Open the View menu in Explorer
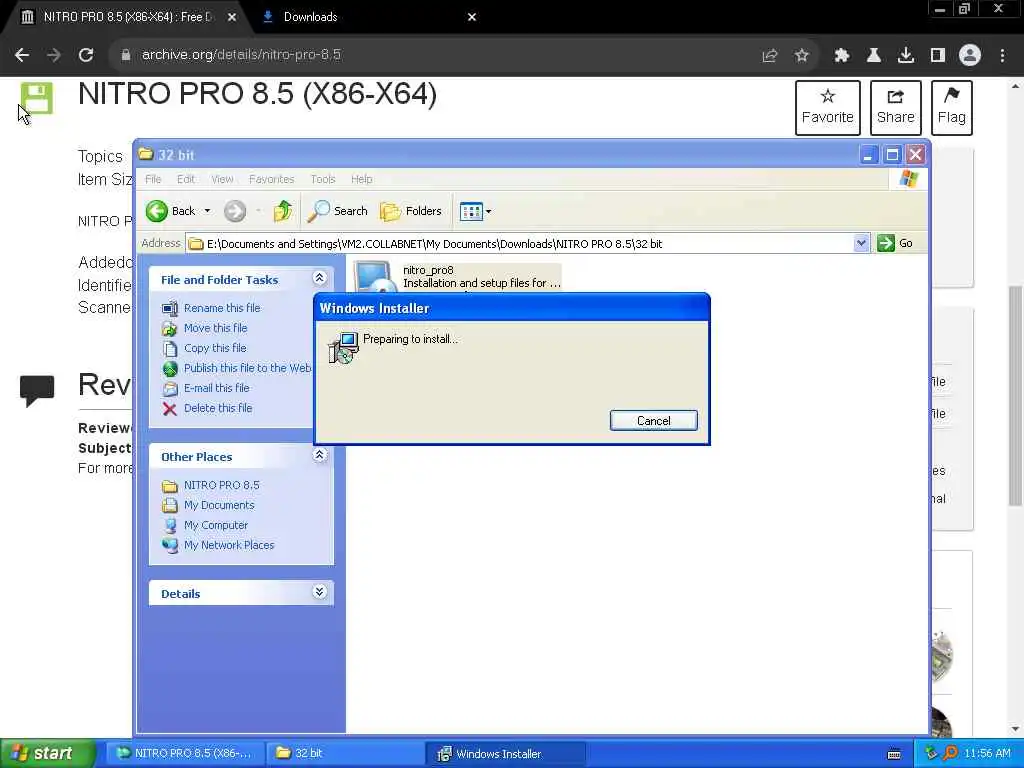This screenshot has width=1024, height=768. (x=222, y=179)
